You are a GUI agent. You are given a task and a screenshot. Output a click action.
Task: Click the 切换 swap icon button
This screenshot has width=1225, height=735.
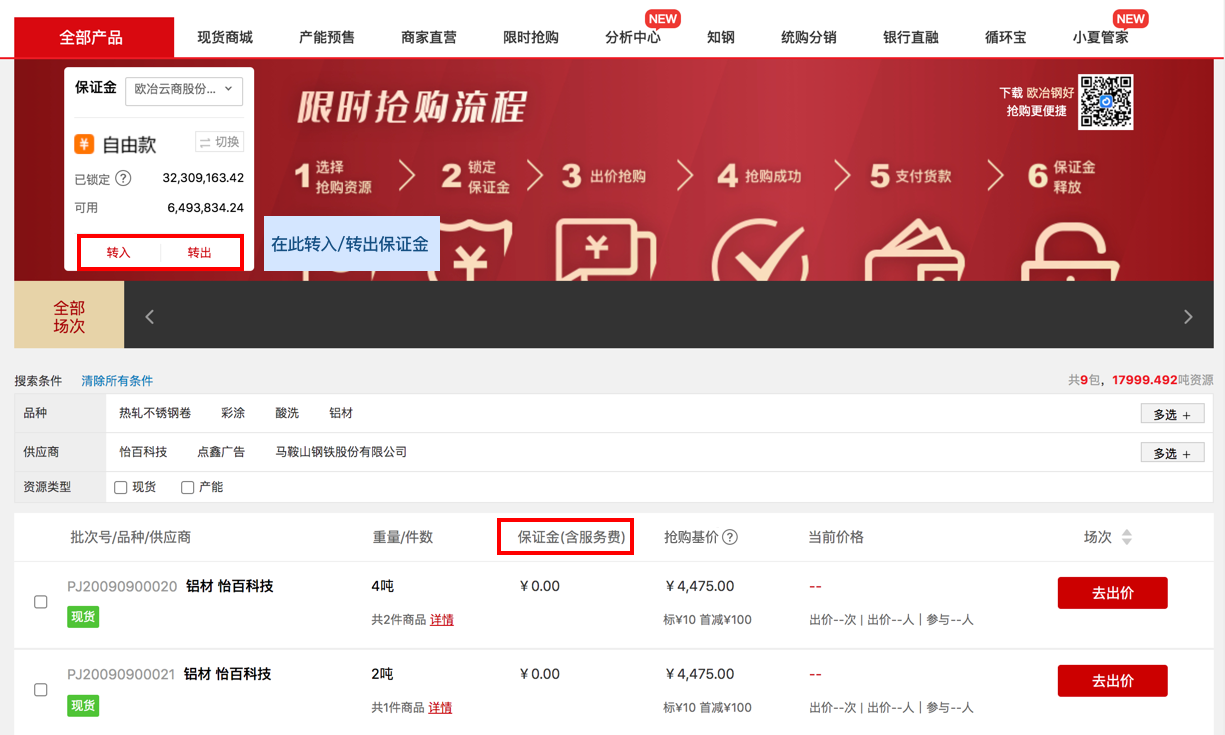pos(218,142)
